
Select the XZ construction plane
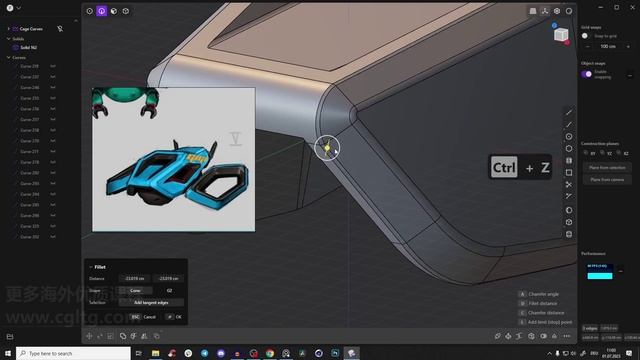point(622,153)
